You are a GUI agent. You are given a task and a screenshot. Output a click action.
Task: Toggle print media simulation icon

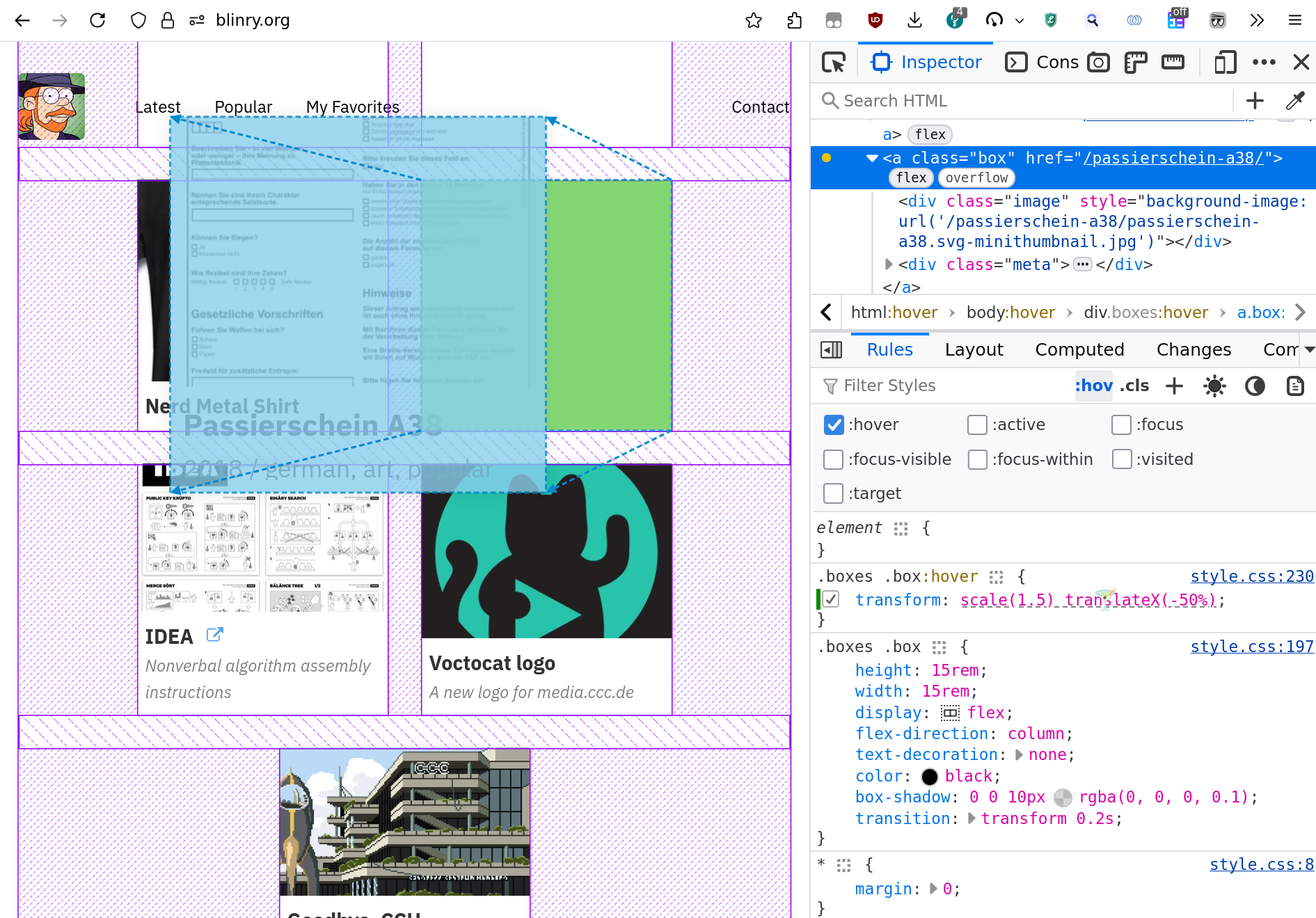(x=1295, y=386)
